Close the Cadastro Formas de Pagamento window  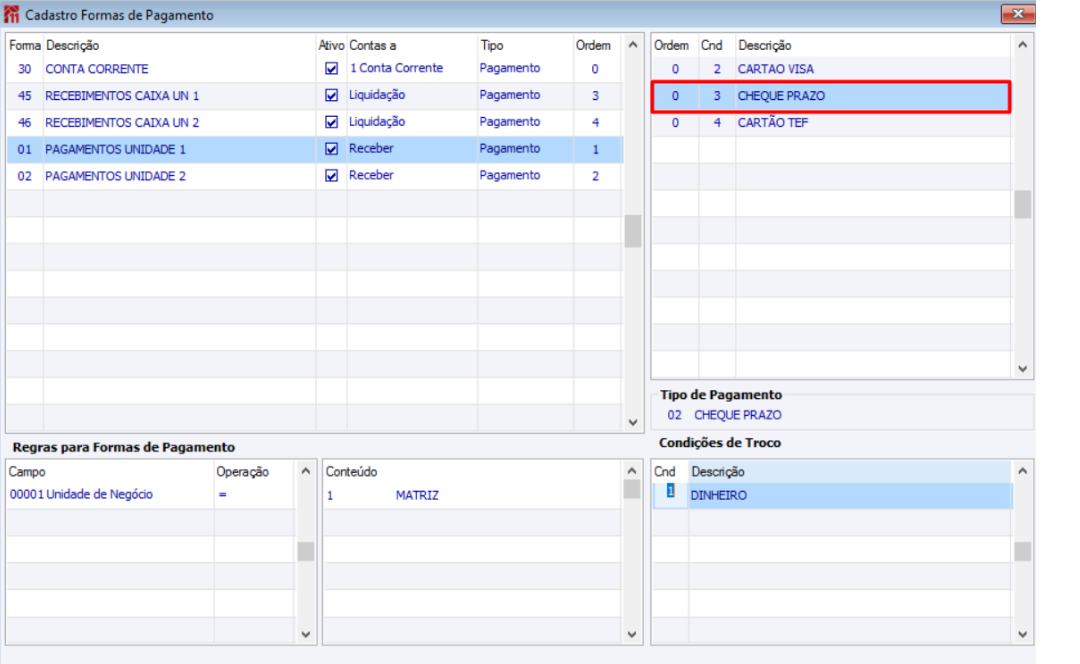pos(1017,14)
